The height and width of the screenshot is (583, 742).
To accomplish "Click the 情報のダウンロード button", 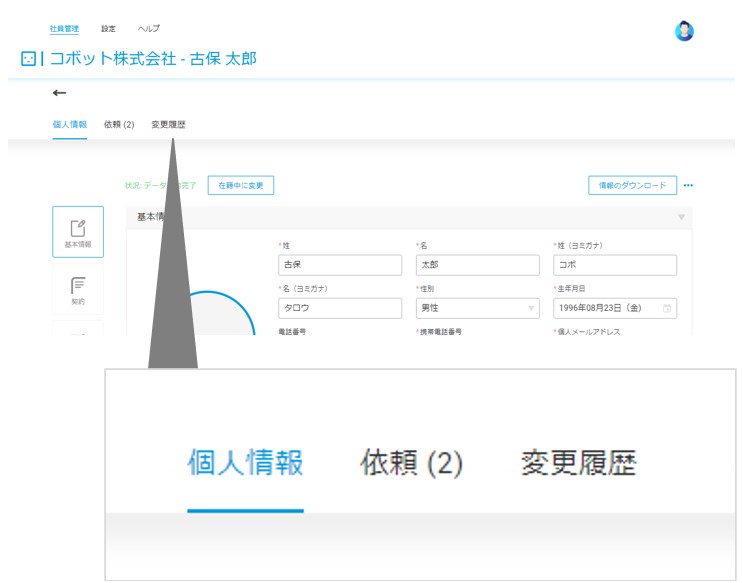I will coord(632,186).
